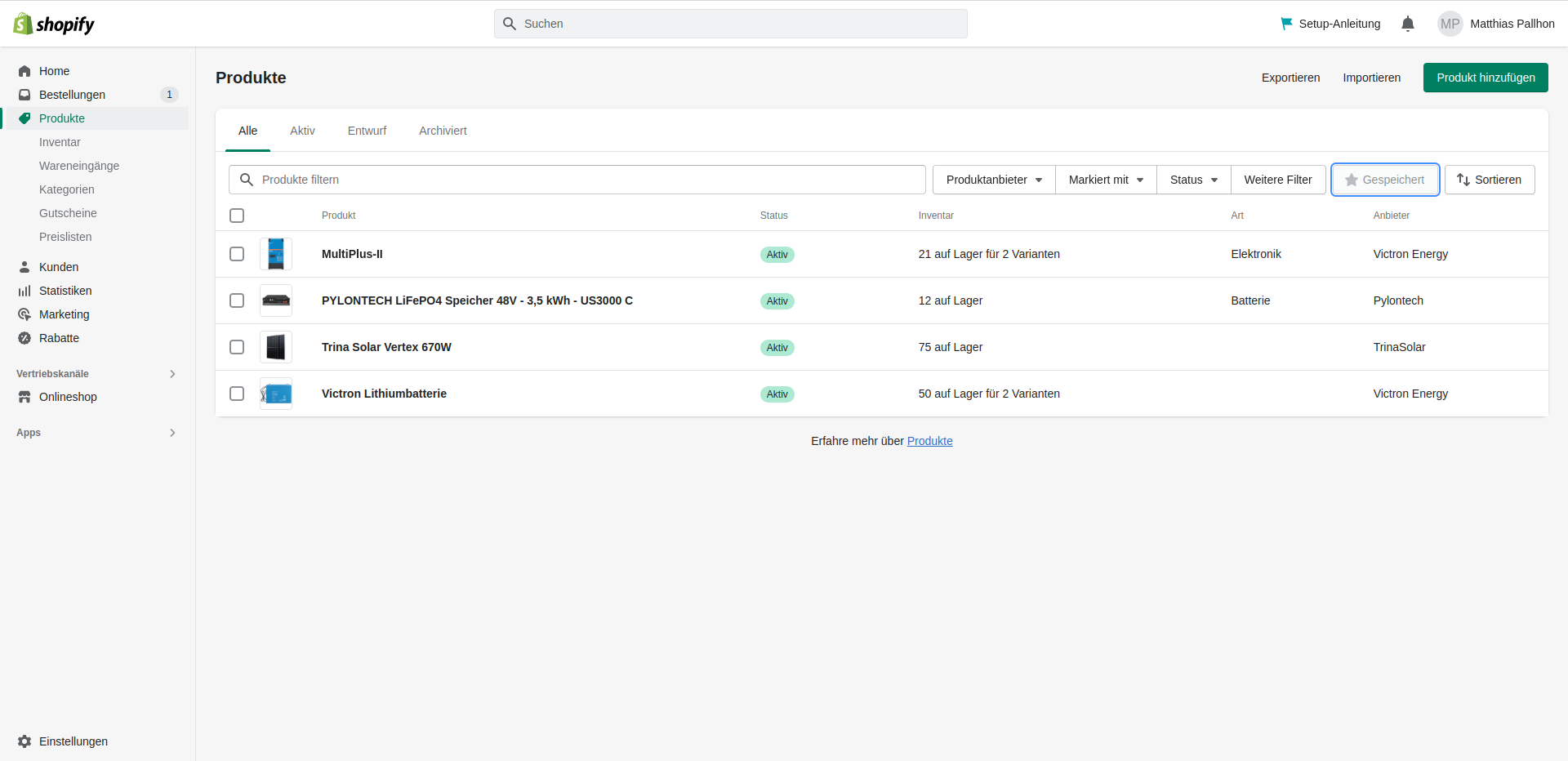Viewport: 1568px width, 761px height.
Task: Expand the Apps section chevron
Action: [172, 433]
